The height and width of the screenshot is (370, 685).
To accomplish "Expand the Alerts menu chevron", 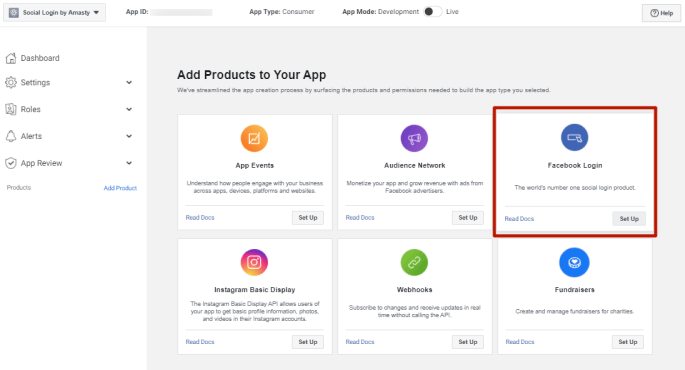I will pos(129,136).
